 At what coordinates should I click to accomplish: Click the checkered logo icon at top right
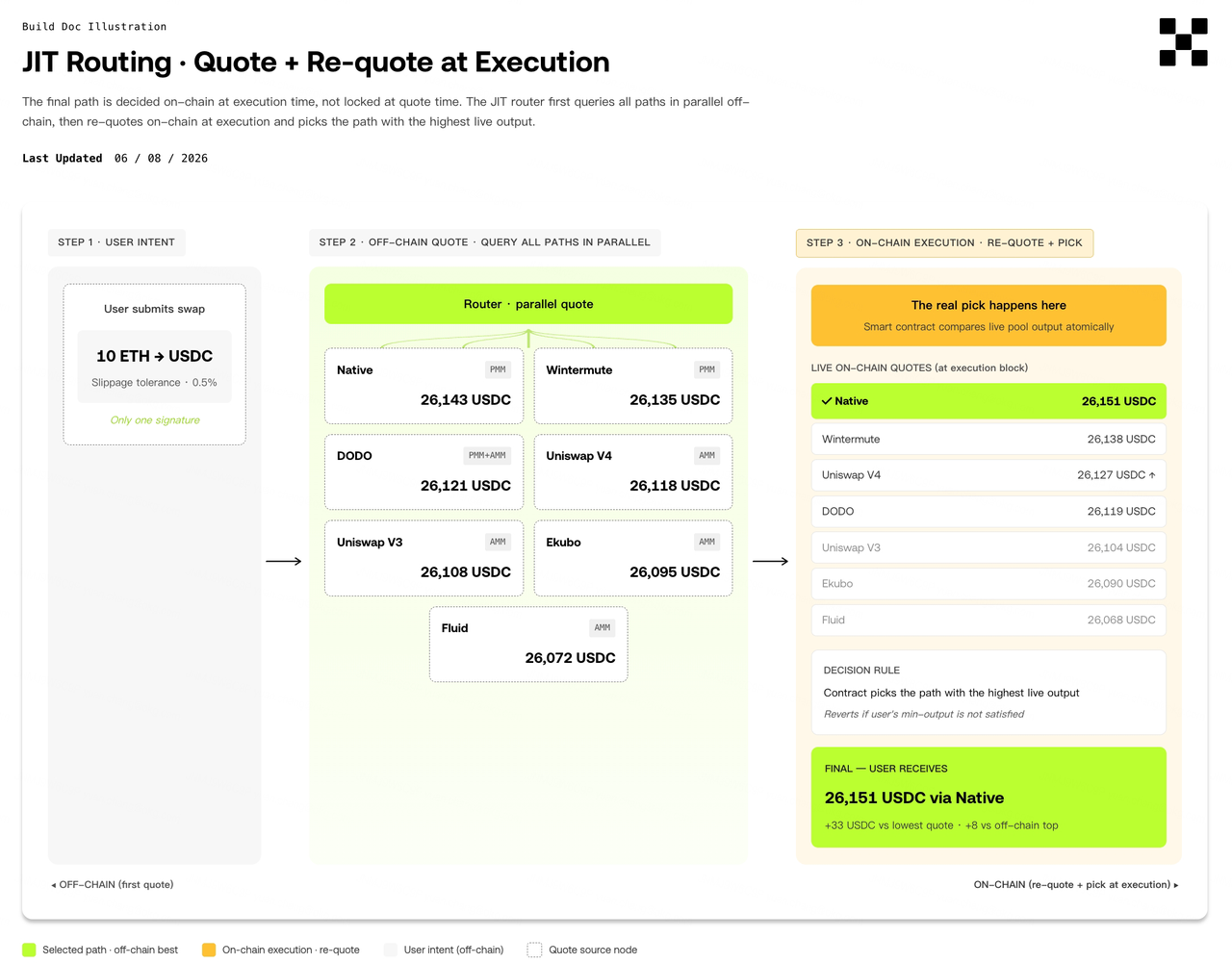[1183, 42]
